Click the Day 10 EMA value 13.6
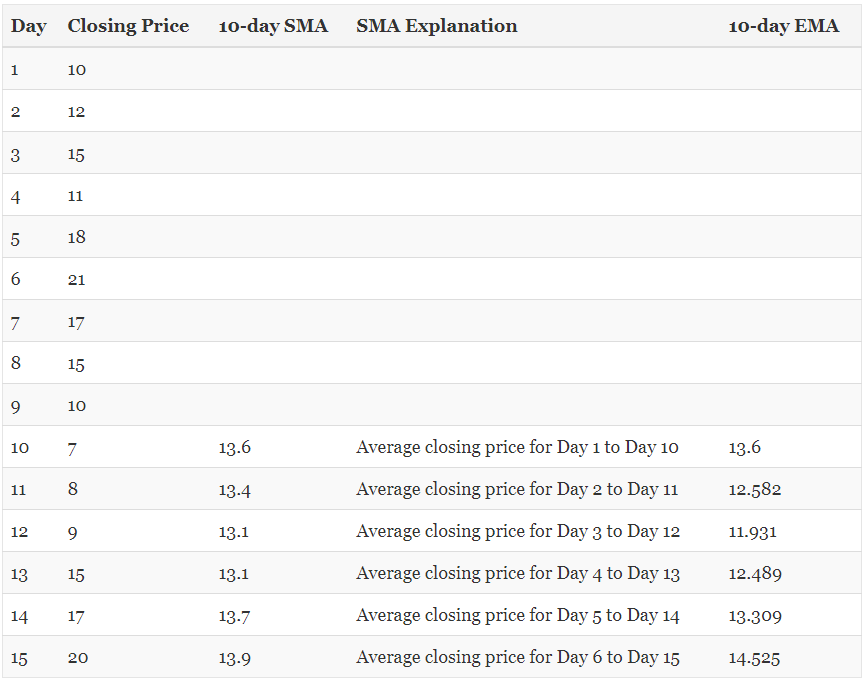This screenshot has height=681, width=865. click(x=744, y=448)
